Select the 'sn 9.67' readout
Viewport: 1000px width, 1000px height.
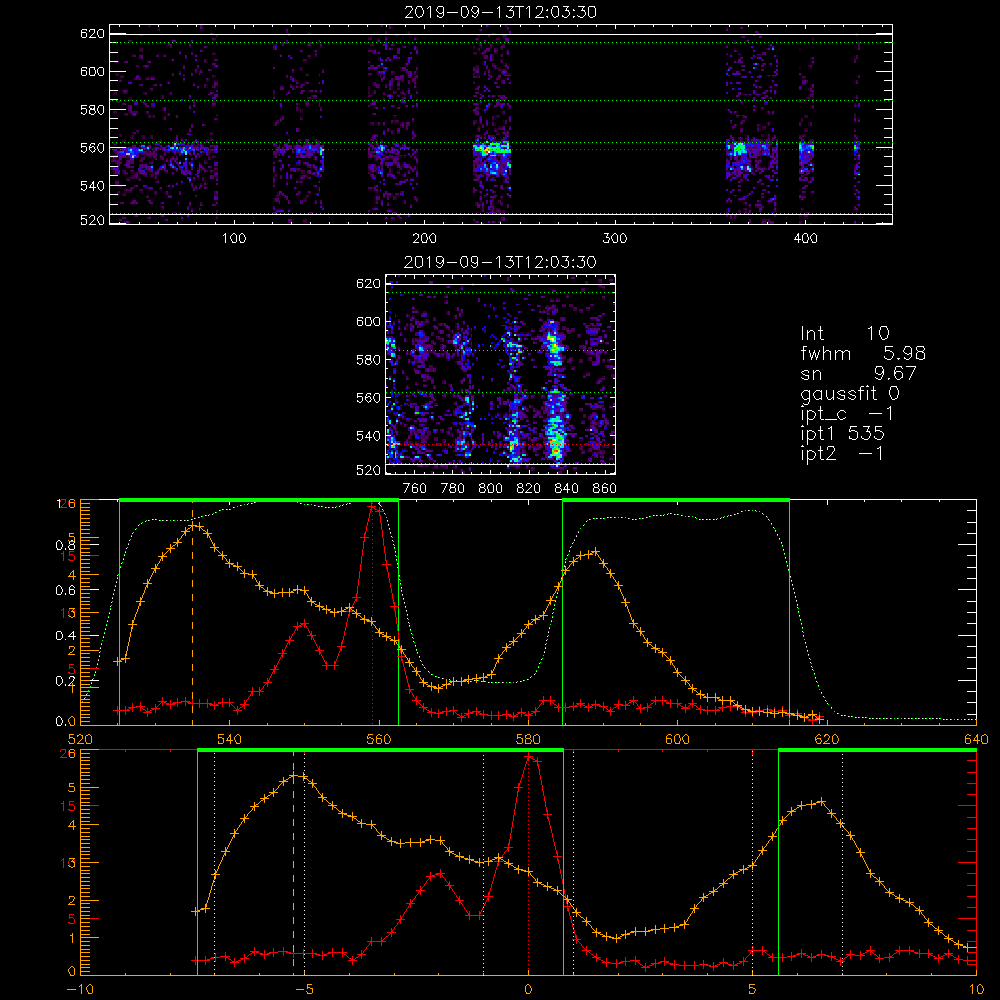pos(858,373)
